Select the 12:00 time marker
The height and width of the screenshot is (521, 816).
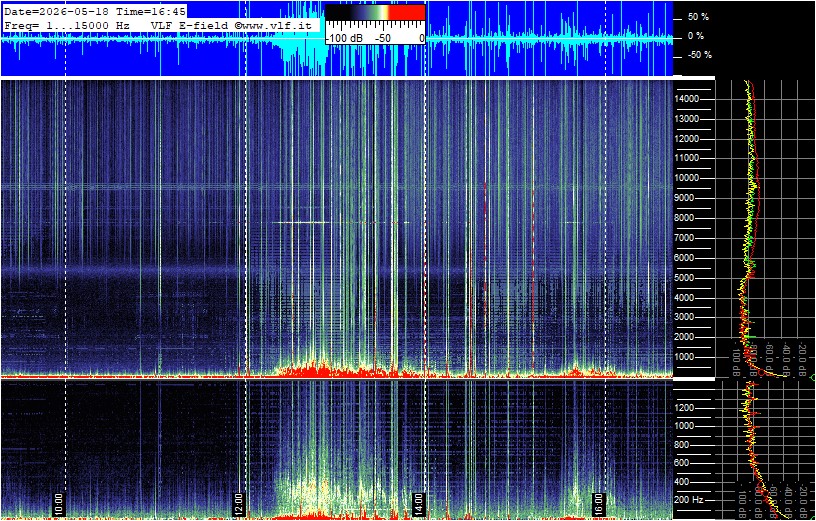(238, 505)
